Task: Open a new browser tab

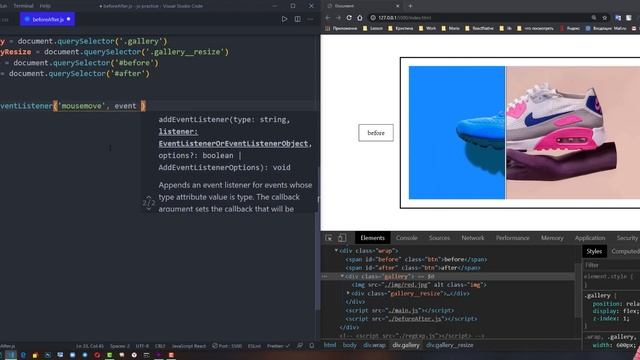Action: (x=410, y=6)
